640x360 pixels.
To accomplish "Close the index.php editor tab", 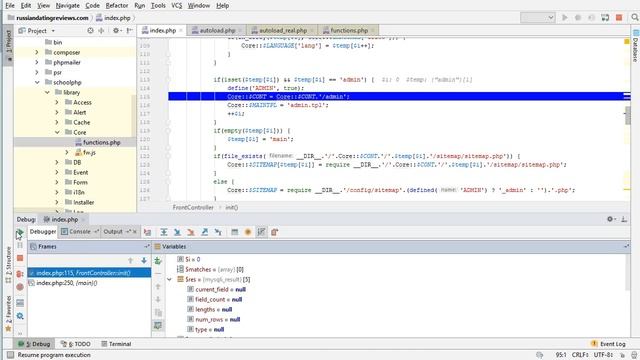I will 181,31.
